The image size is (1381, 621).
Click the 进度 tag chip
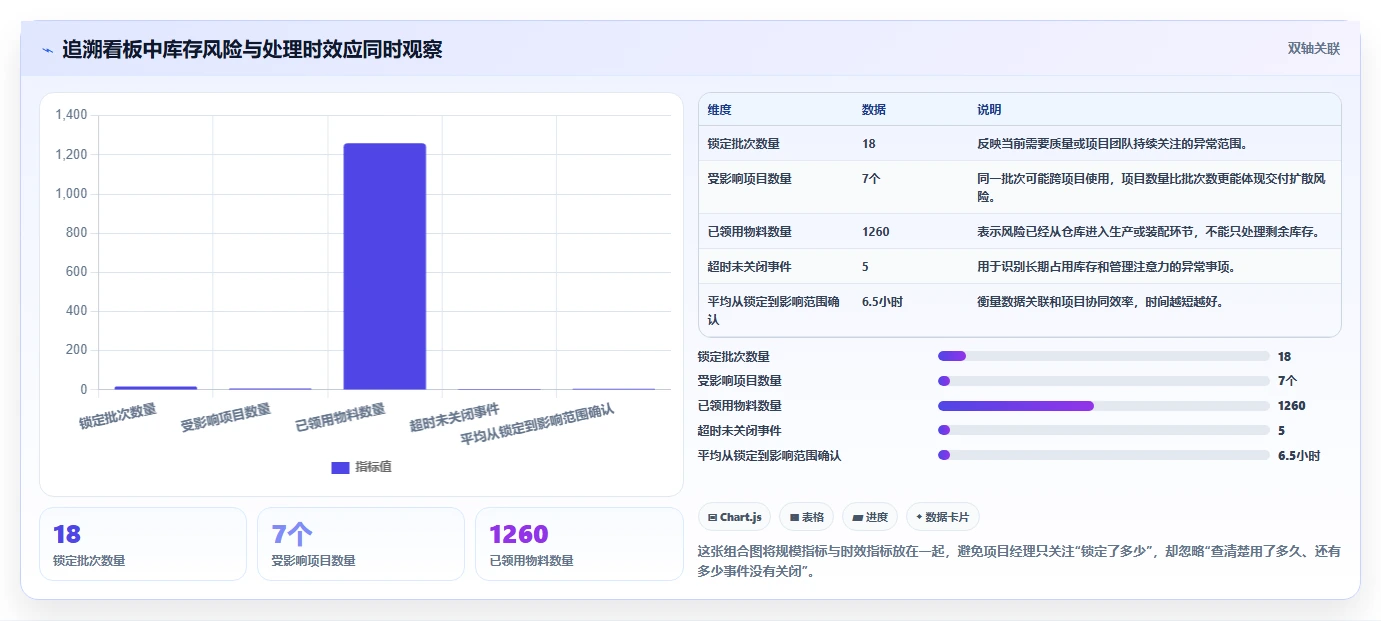(x=870, y=517)
